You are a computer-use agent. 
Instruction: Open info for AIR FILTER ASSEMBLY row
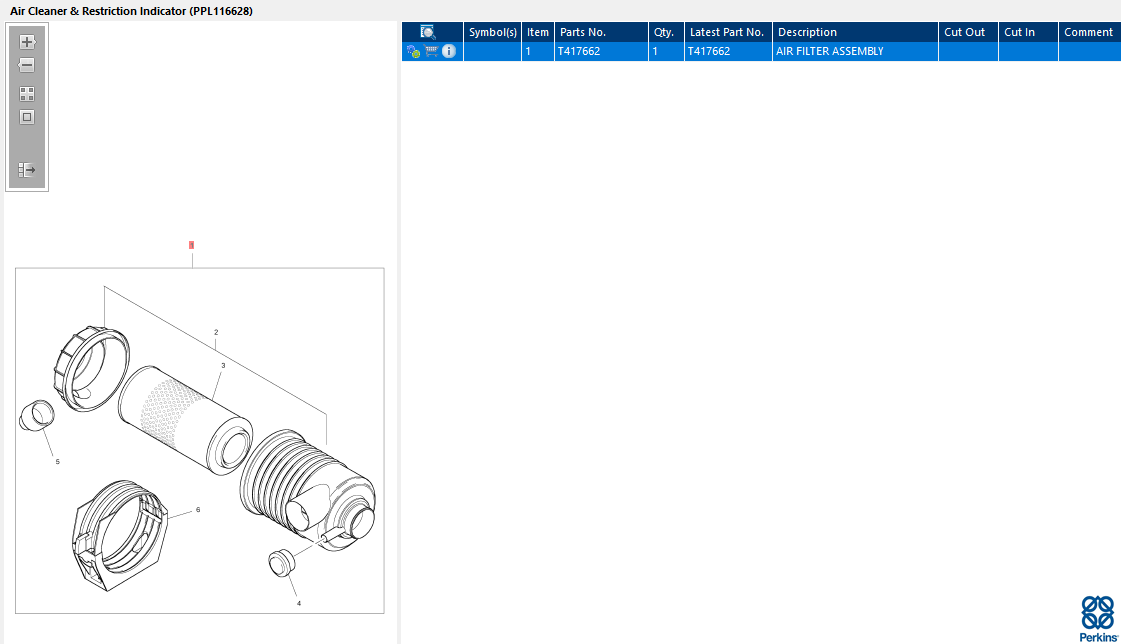pyautogui.click(x=449, y=51)
